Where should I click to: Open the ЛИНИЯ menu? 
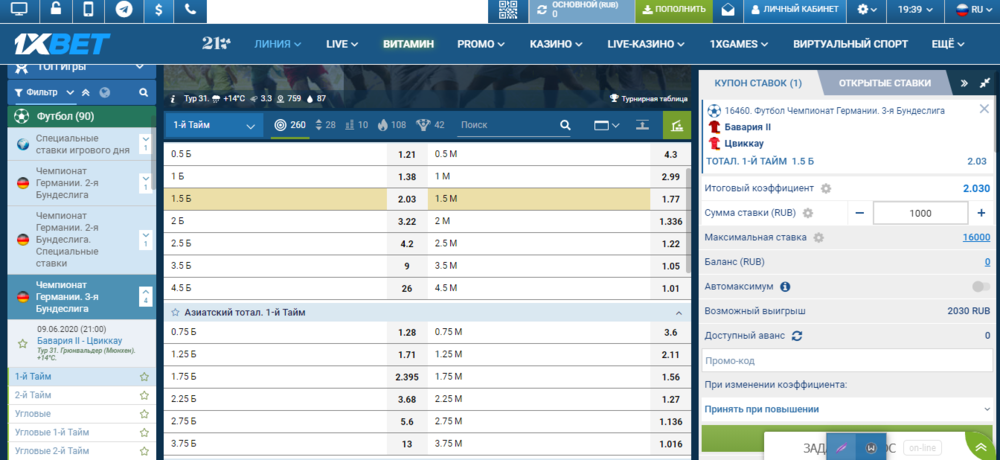point(277,44)
